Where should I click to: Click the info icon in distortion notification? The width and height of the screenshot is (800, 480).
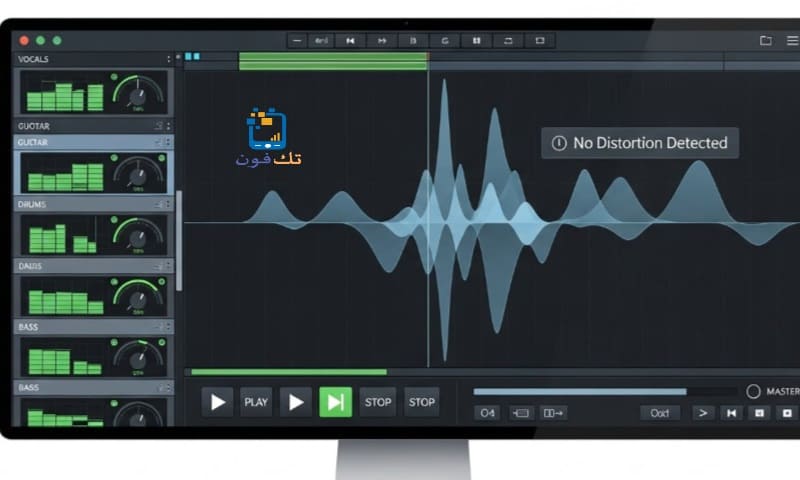559,143
